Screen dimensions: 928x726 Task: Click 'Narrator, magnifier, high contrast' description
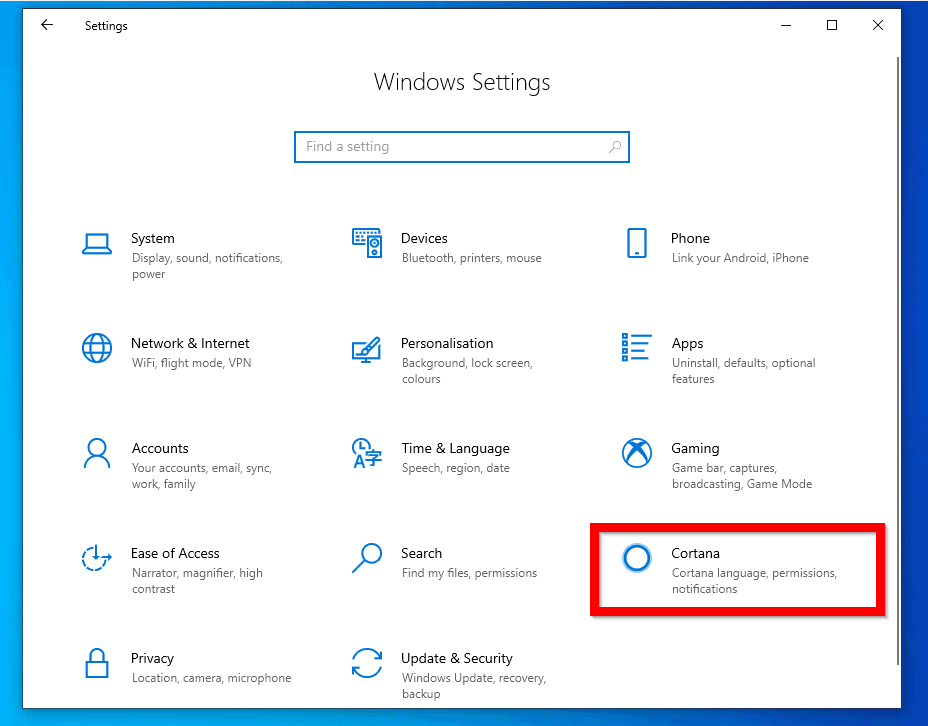[197, 581]
